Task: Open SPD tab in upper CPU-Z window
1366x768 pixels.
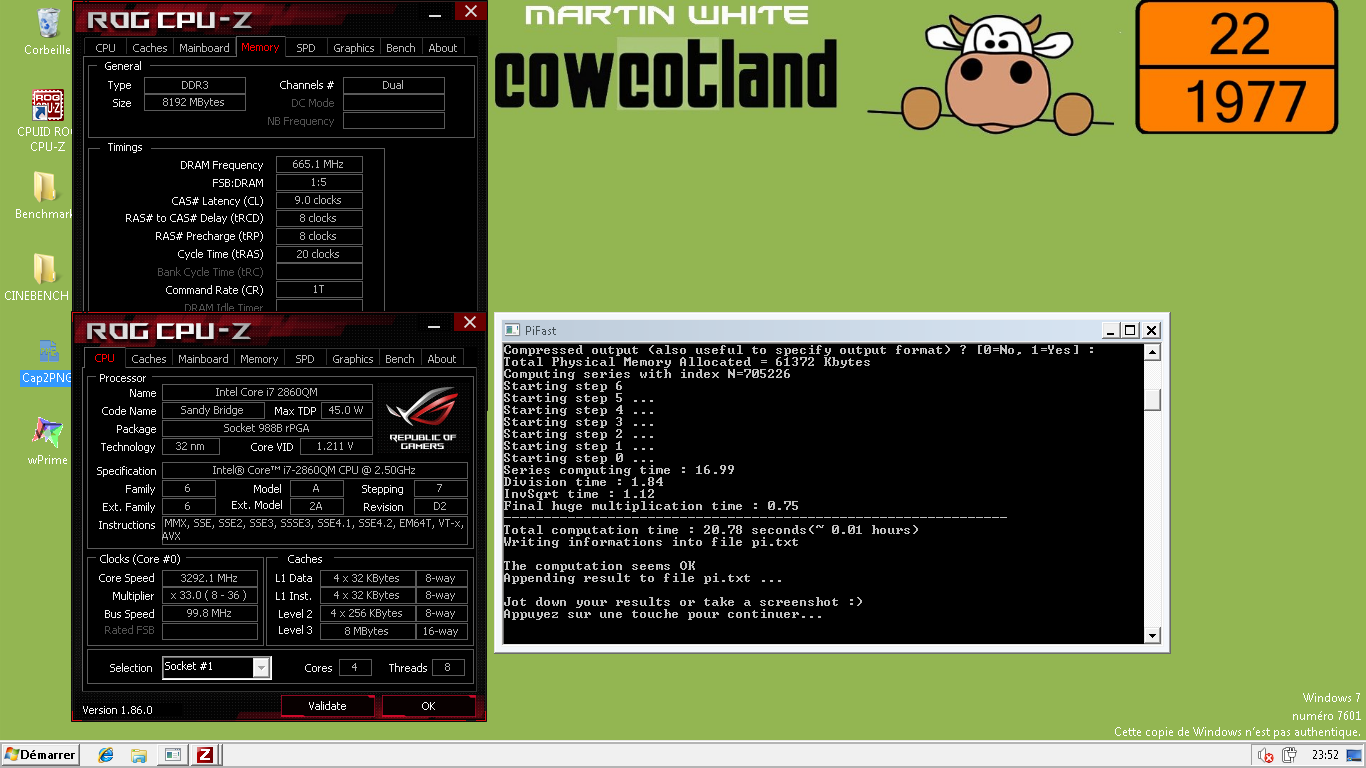Action: (306, 47)
